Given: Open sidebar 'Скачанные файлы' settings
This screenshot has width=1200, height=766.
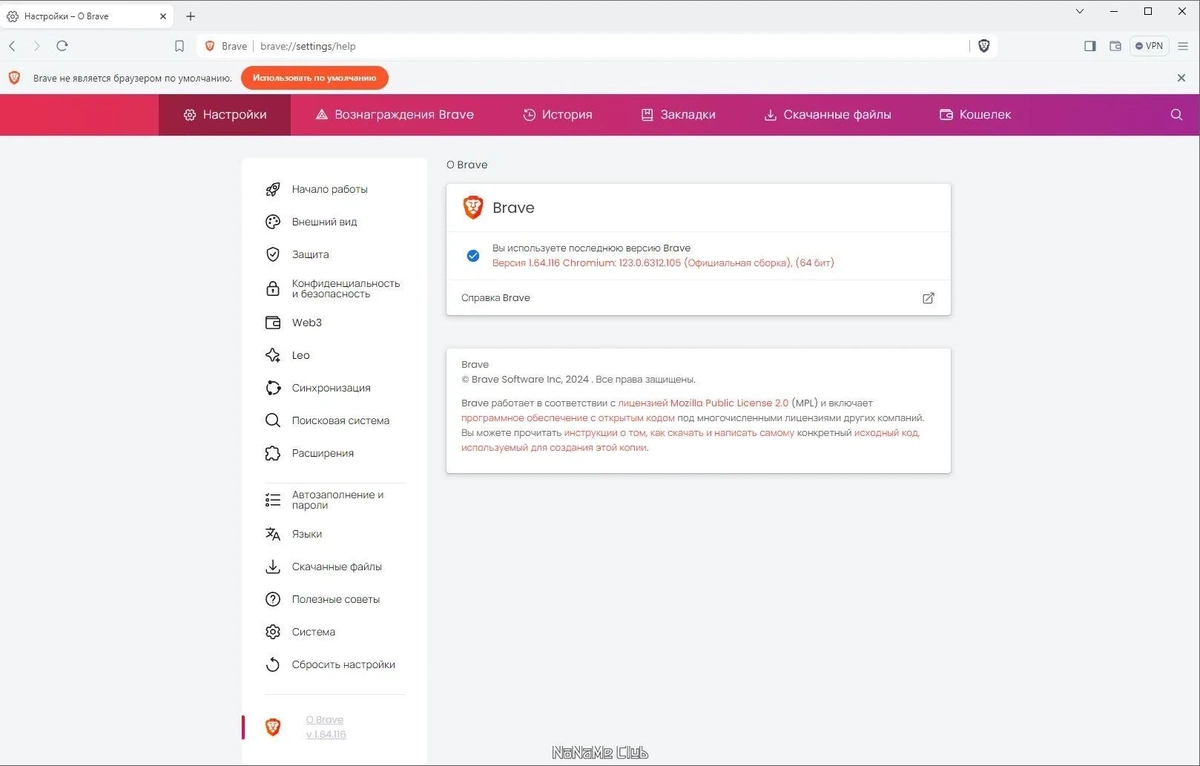Looking at the screenshot, I should tap(335, 567).
